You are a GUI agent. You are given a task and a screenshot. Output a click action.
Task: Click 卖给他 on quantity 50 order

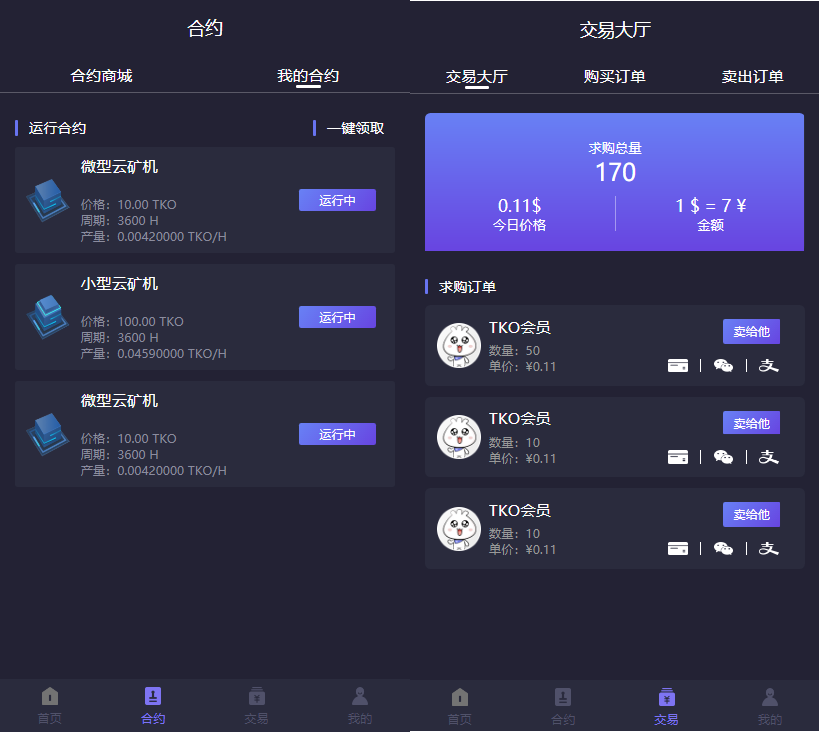tap(752, 331)
